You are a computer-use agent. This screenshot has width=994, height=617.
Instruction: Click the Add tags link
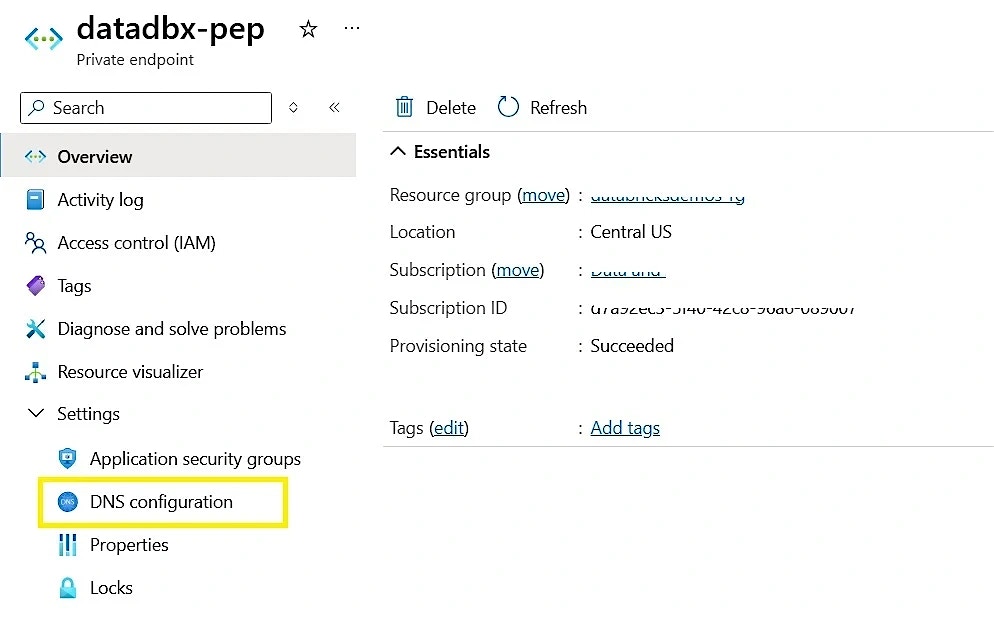625,428
